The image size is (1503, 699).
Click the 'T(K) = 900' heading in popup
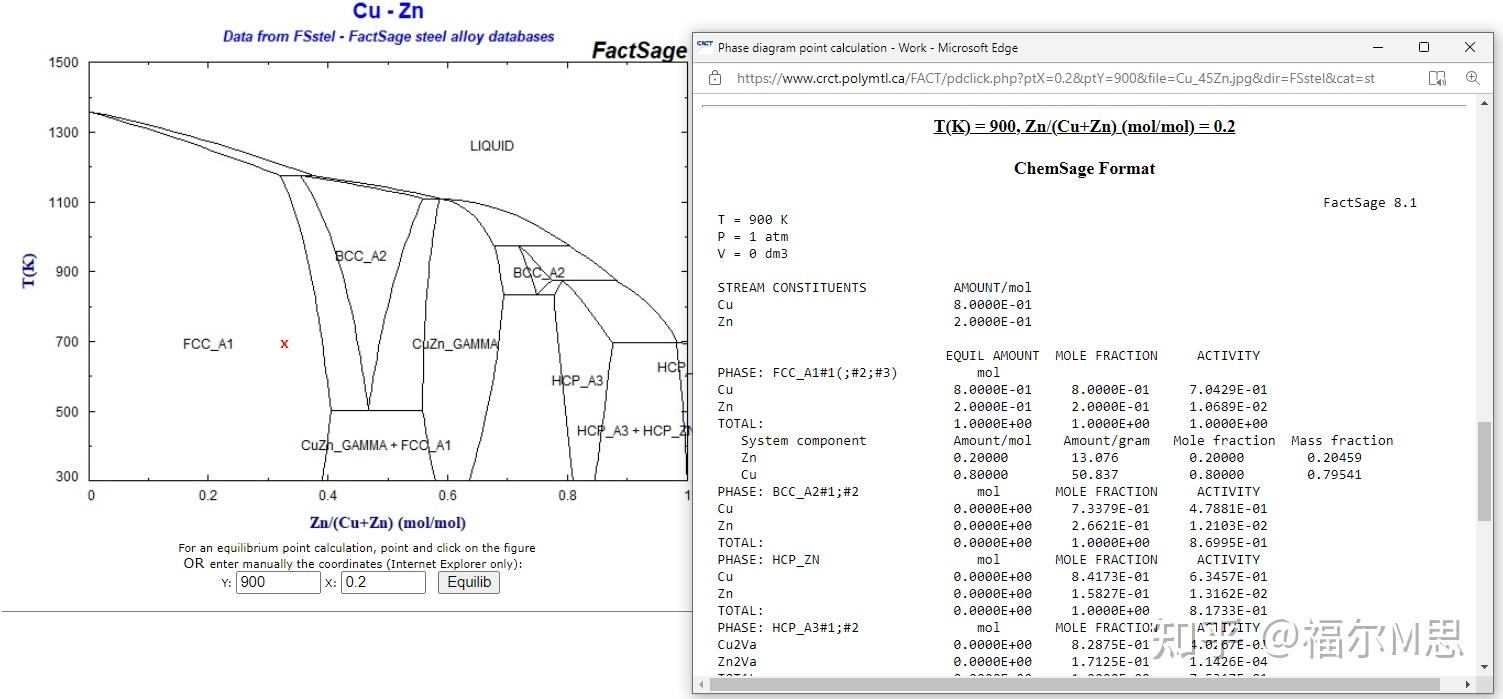coord(1084,126)
